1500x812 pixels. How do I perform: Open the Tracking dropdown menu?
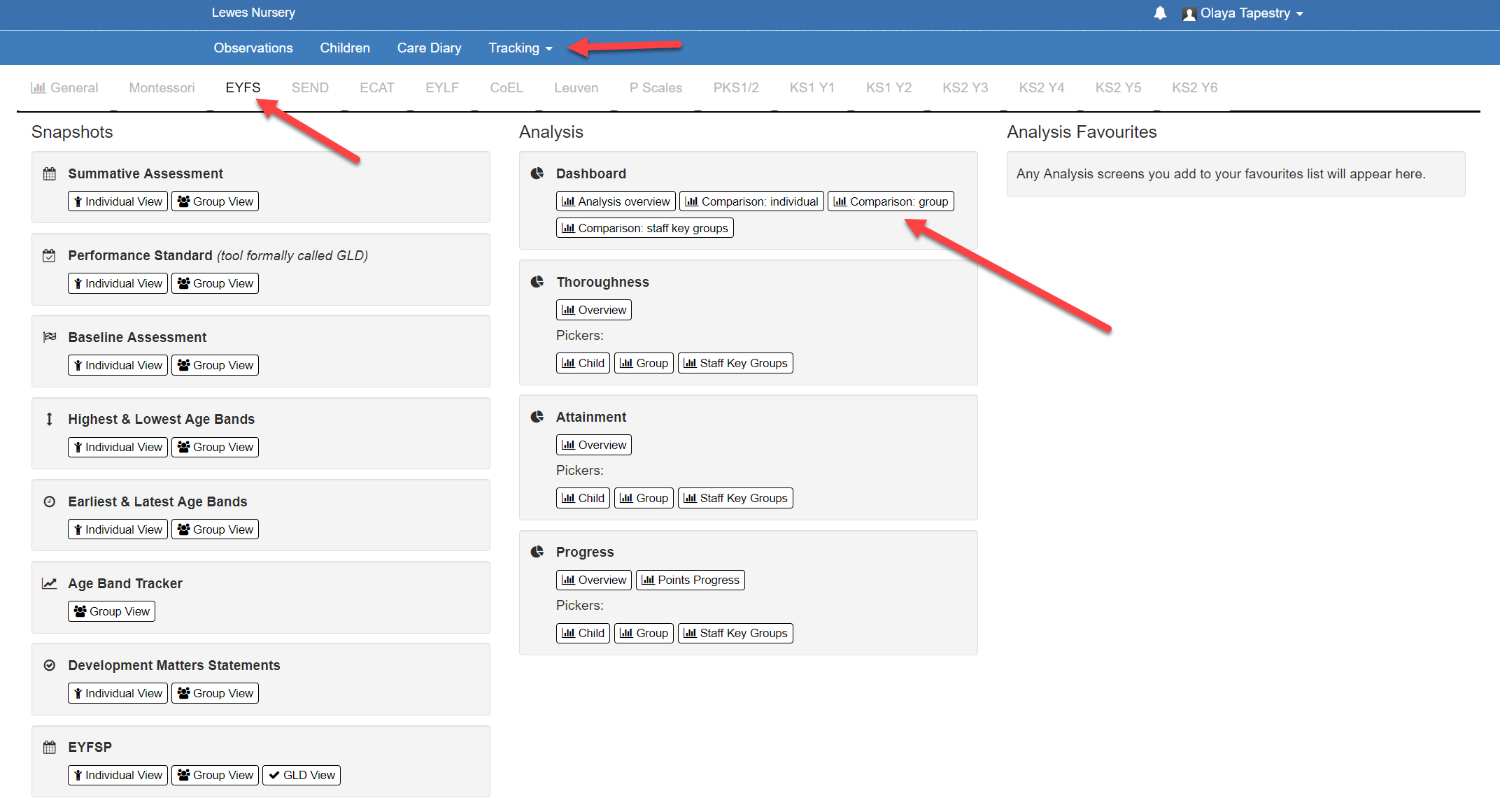(x=520, y=48)
